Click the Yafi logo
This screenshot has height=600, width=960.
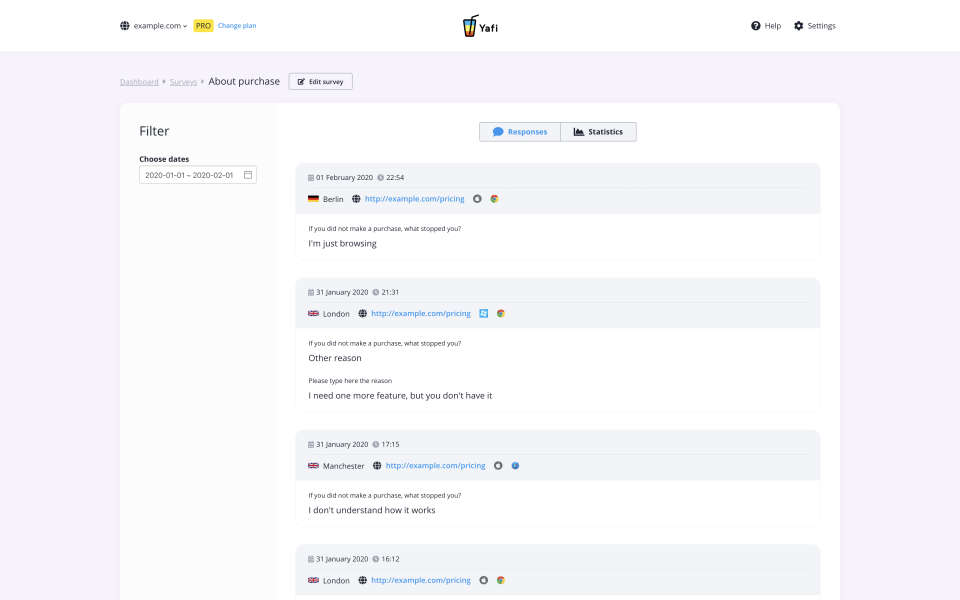click(x=480, y=26)
